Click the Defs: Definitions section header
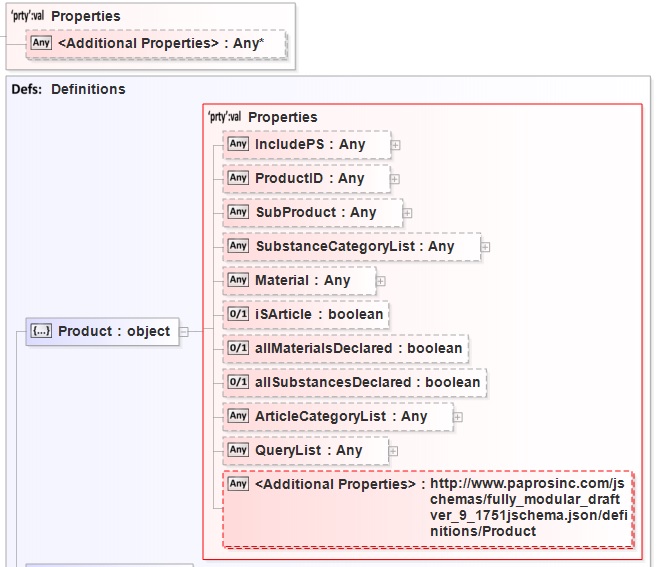662x567 pixels. coord(68,89)
